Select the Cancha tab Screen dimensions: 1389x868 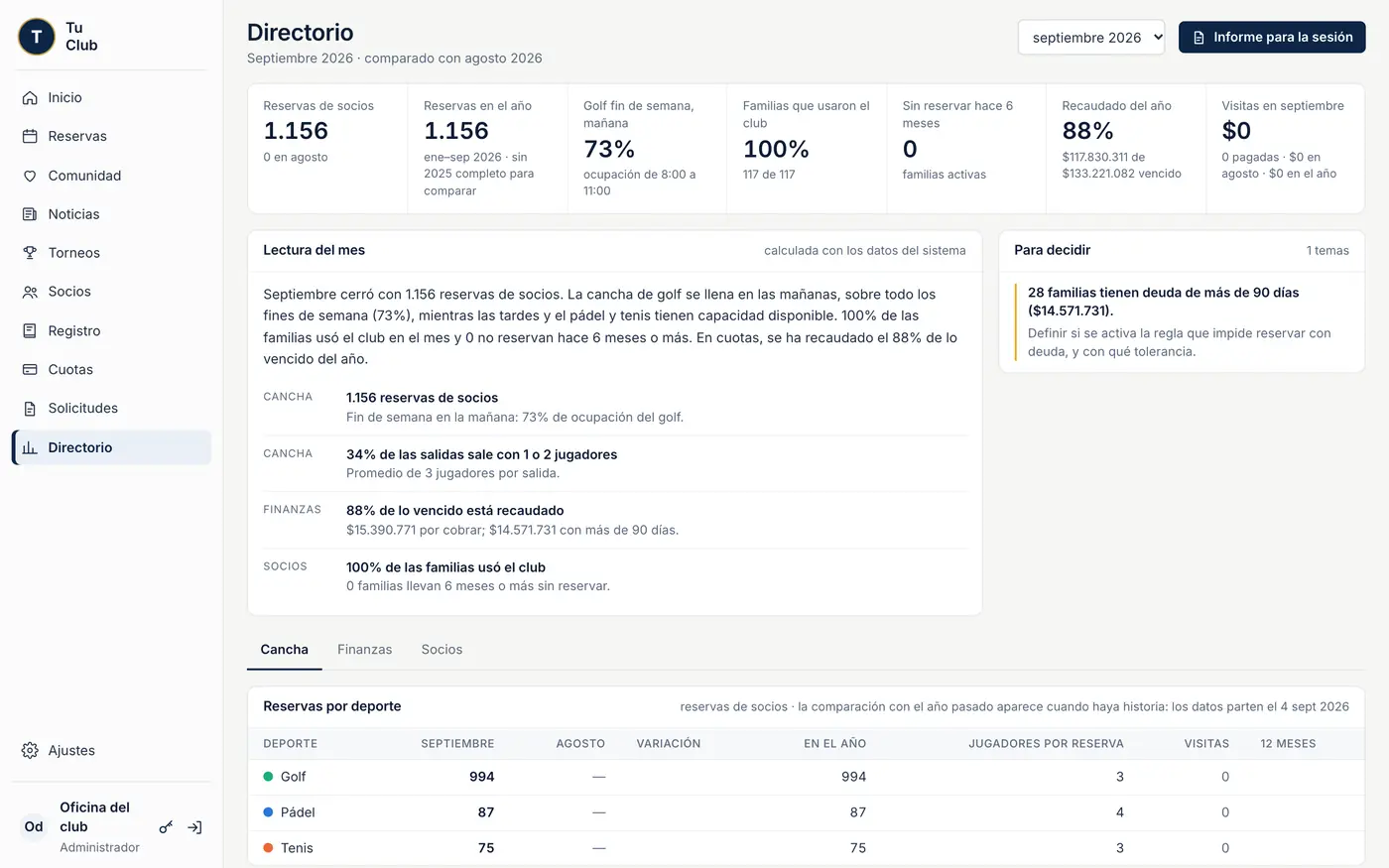pos(284,650)
